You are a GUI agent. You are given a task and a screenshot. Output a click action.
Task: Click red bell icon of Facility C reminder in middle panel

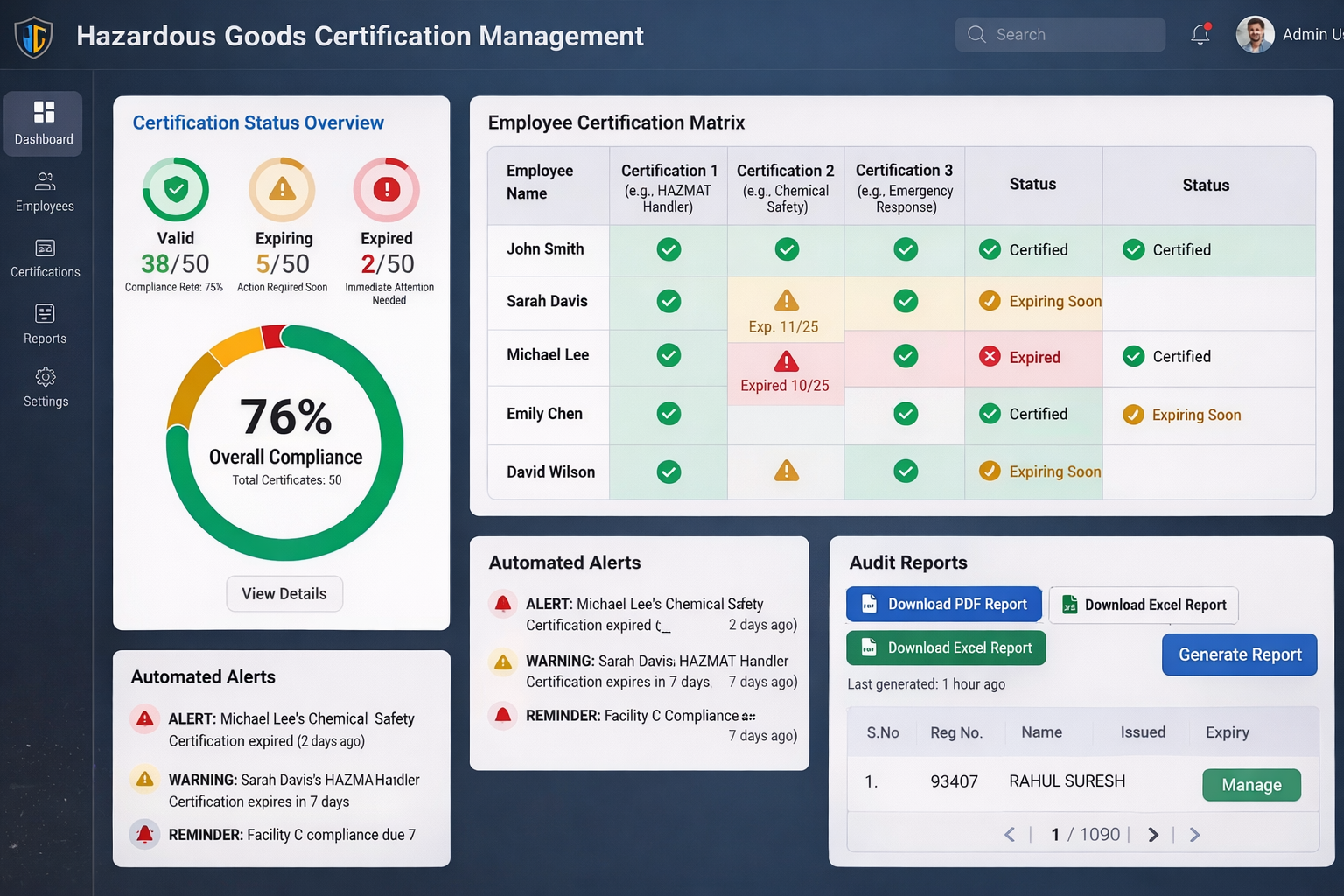502,716
